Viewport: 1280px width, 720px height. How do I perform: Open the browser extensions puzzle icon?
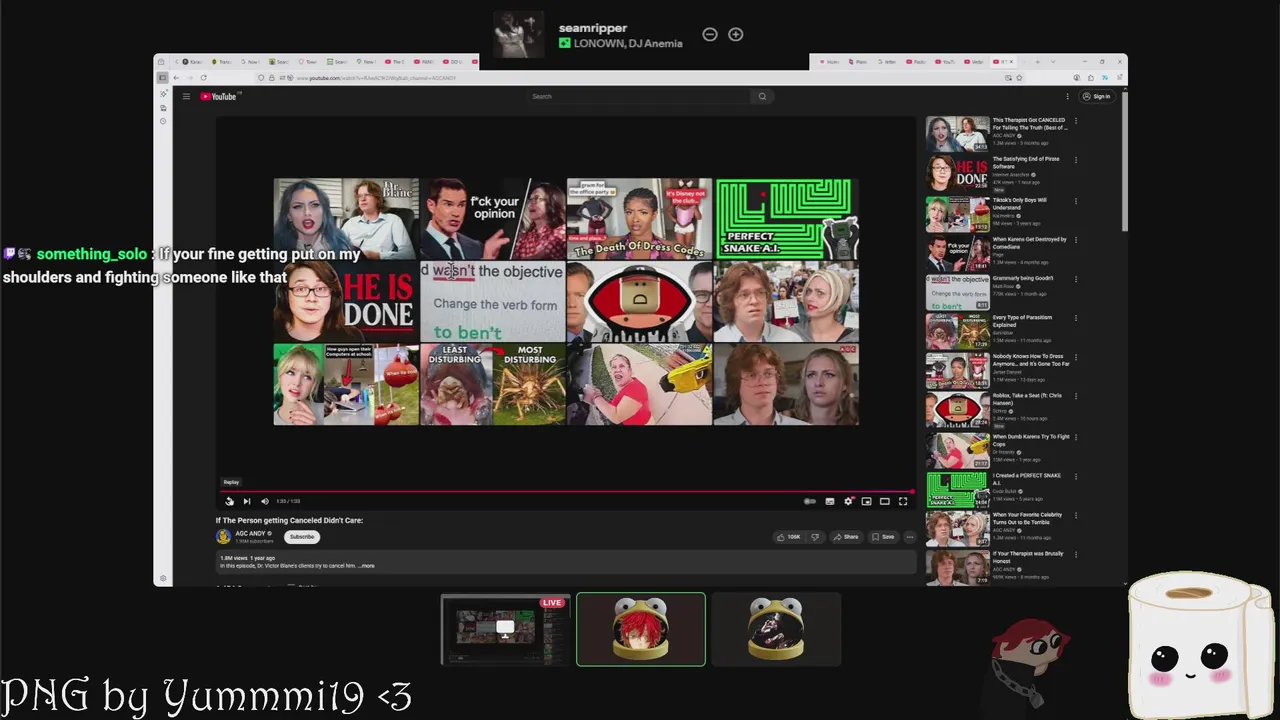[x=1091, y=78]
